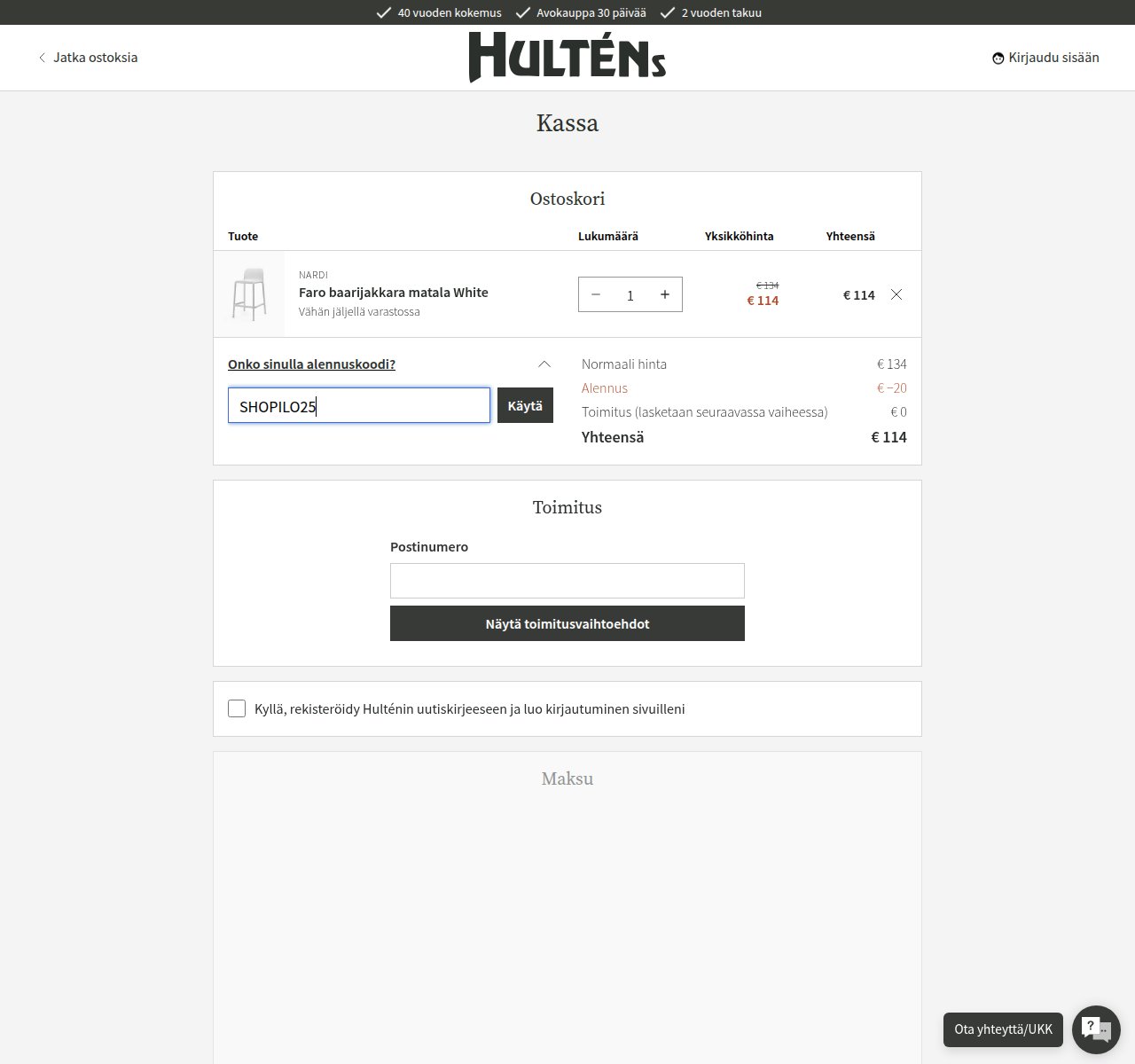Click the Maksu section heading
Viewport: 1135px width, 1064px height.
tap(567, 778)
